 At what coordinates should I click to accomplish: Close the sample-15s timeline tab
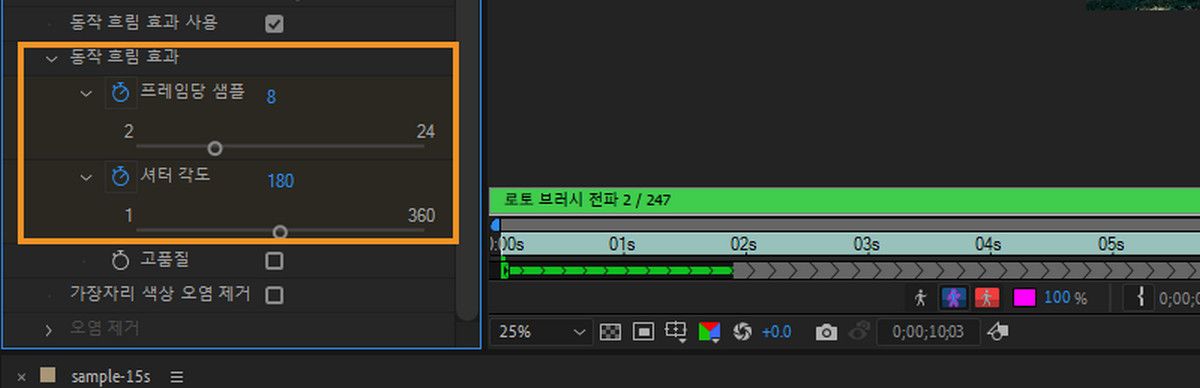[21, 377]
